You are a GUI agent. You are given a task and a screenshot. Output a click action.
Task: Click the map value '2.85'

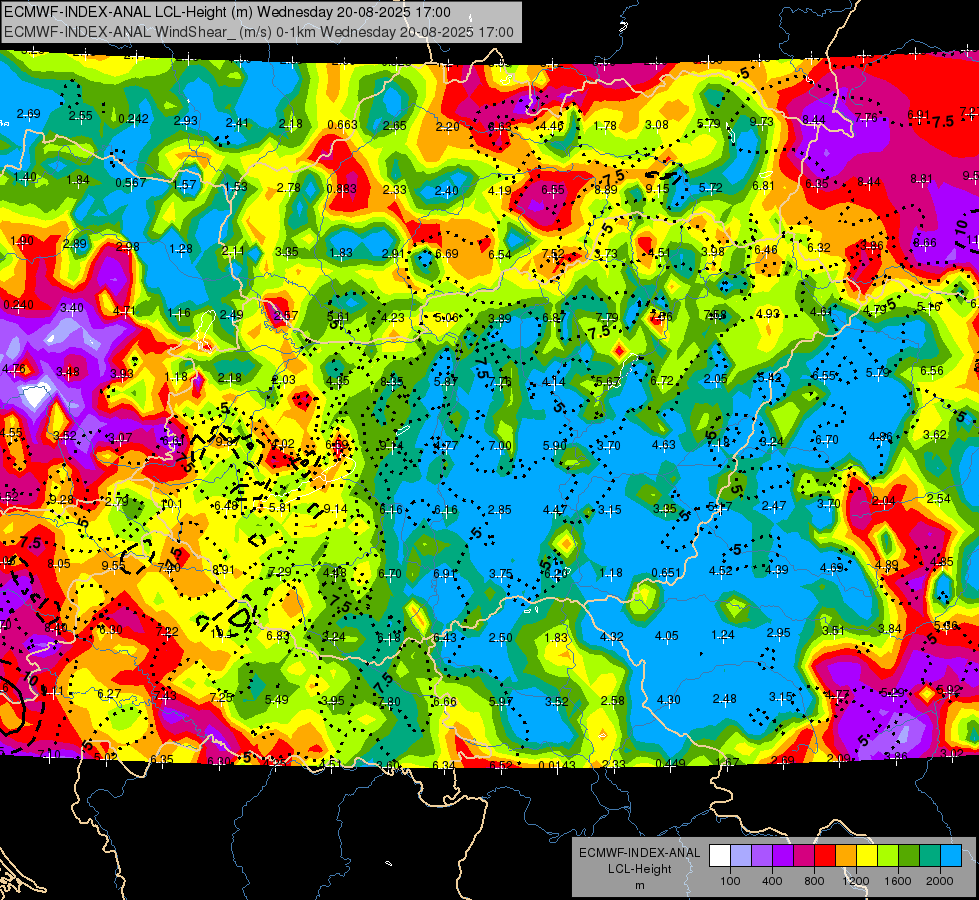(x=500, y=510)
